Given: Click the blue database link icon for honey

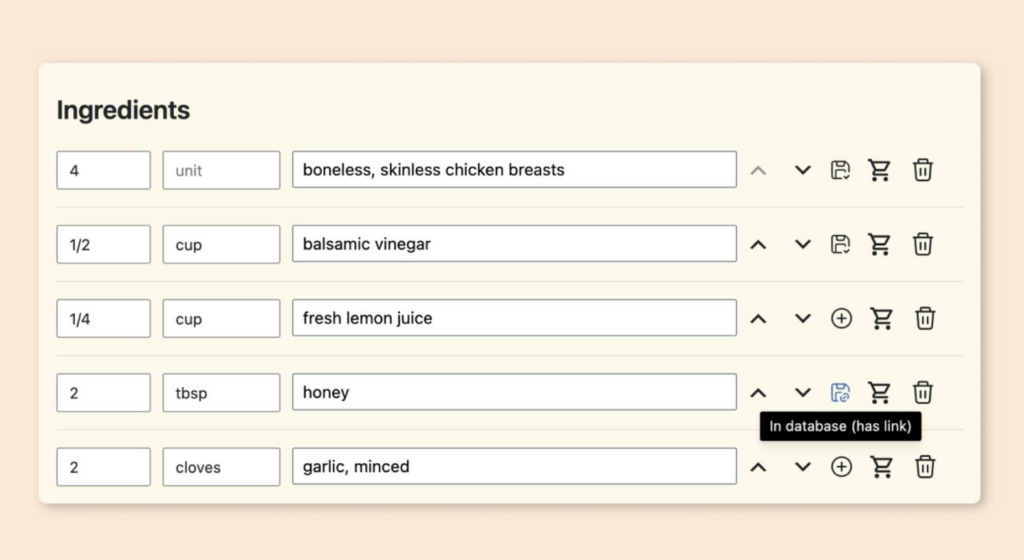Looking at the screenshot, I should (841, 392).
